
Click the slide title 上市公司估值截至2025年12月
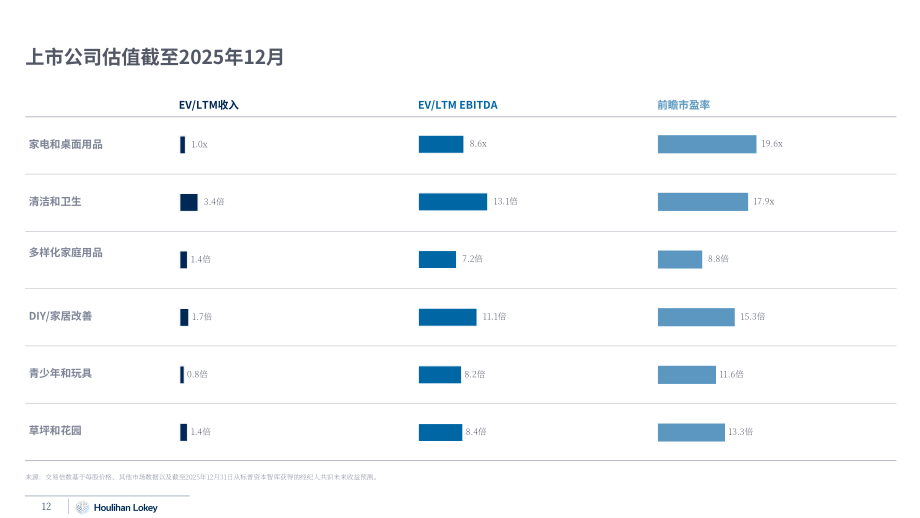coord(155,57)
